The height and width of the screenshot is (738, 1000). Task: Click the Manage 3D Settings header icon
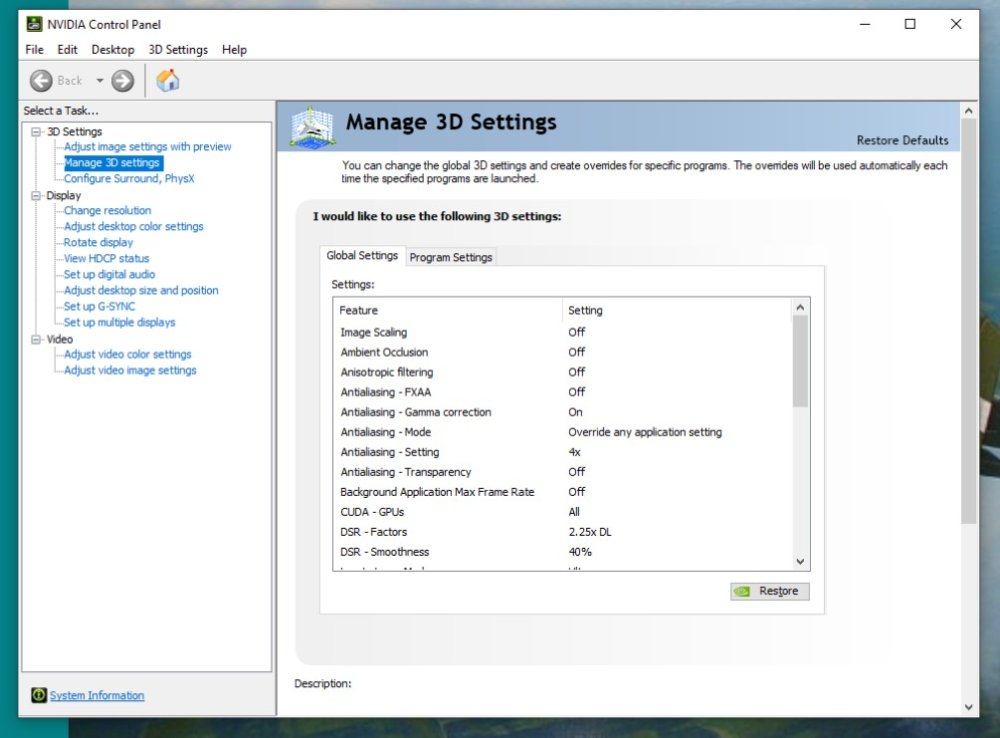pos(312,128)
